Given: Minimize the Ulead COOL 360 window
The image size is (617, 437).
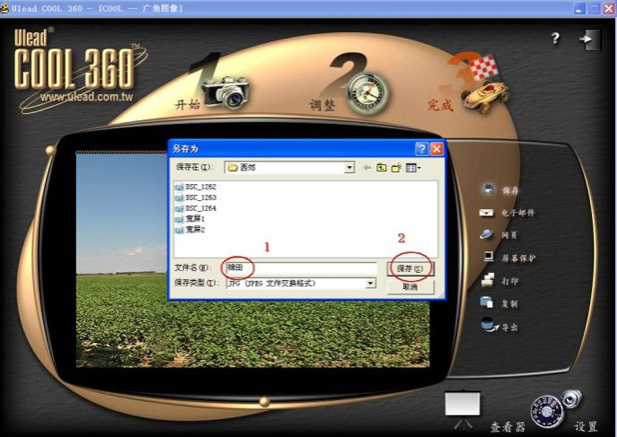Looking at the screenshot, I should click(x=580, y=8).
